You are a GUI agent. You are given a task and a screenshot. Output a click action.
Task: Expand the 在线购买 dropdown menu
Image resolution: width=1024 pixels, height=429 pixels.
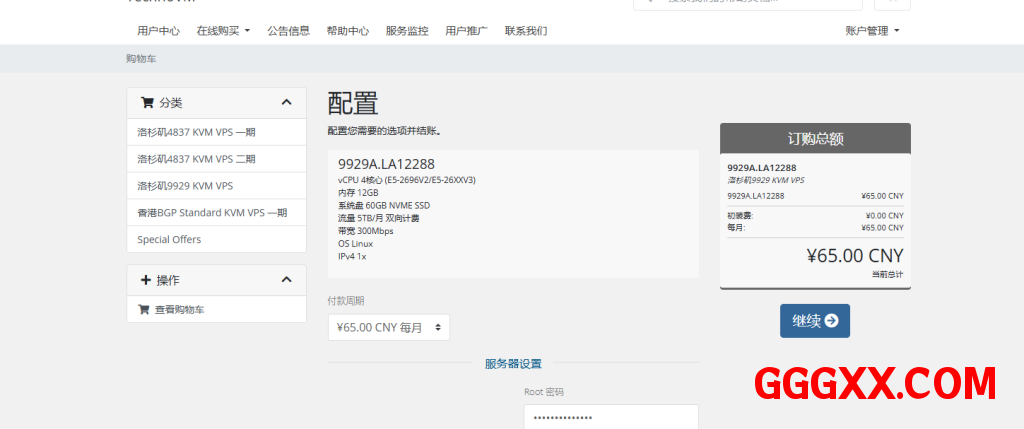coord(223,31)
